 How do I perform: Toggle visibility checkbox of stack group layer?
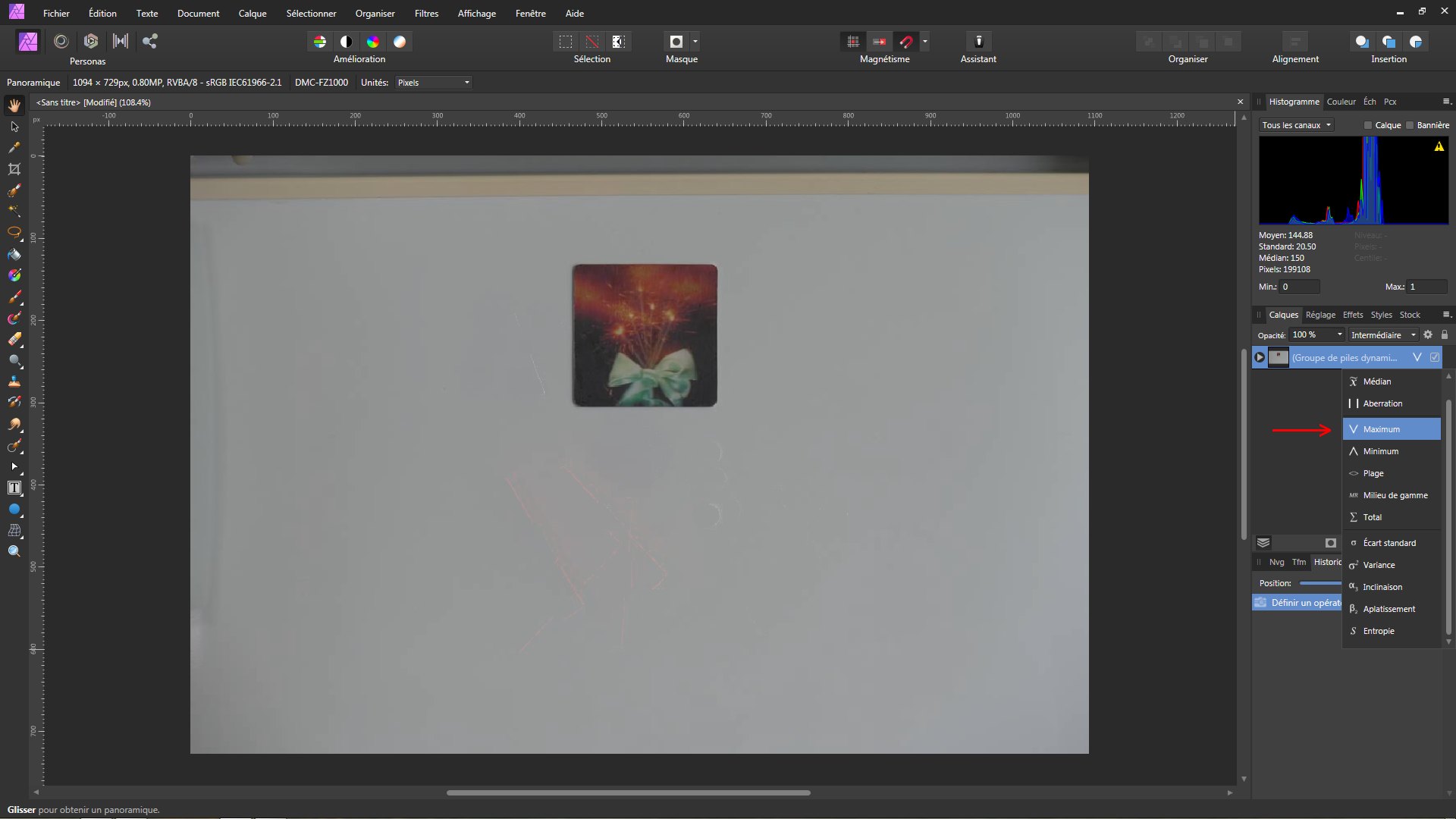tap(1435, 357)
